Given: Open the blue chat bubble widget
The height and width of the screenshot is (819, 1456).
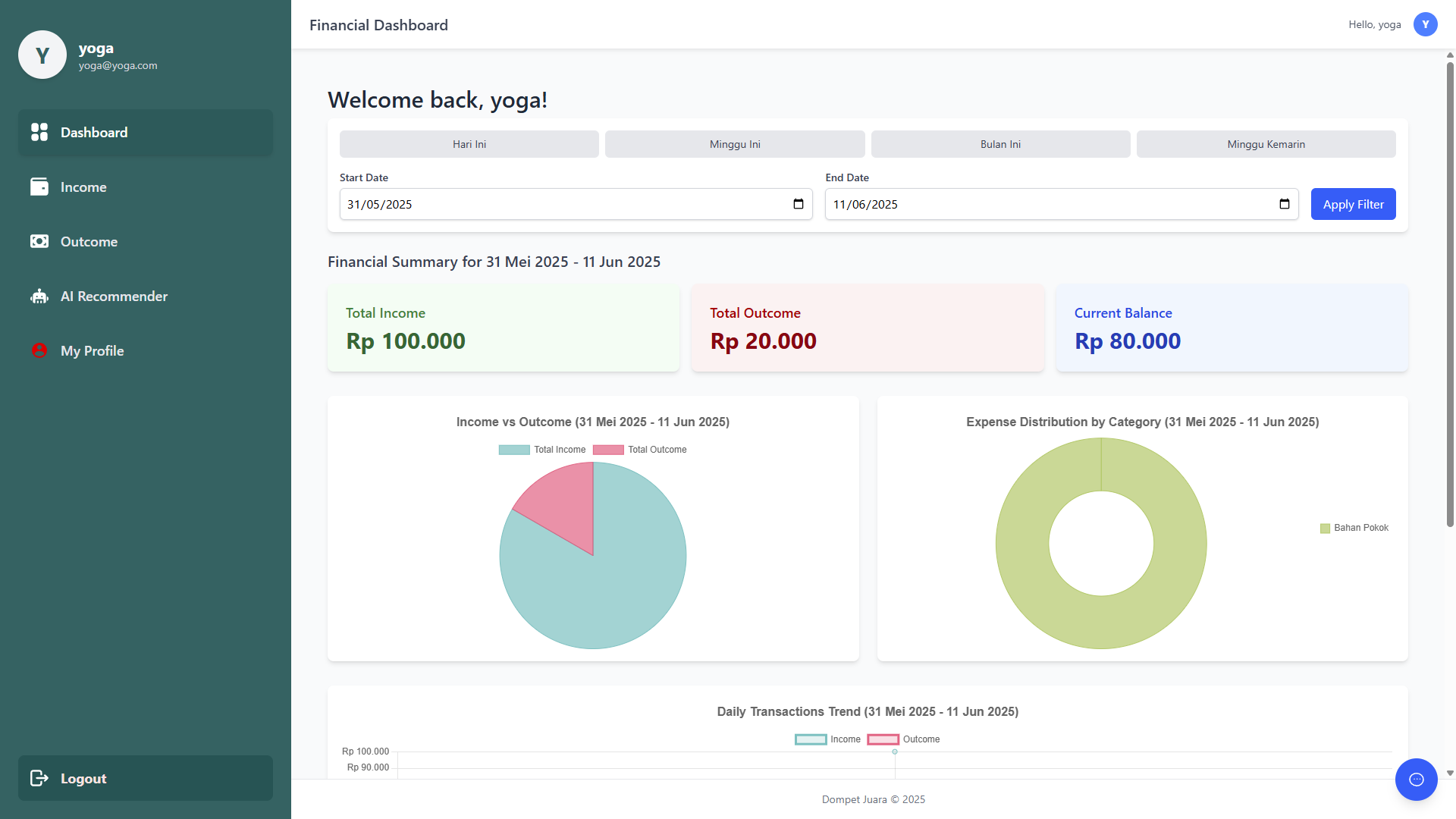Looking at the screenshot, I should click(x=1416, y=780).
